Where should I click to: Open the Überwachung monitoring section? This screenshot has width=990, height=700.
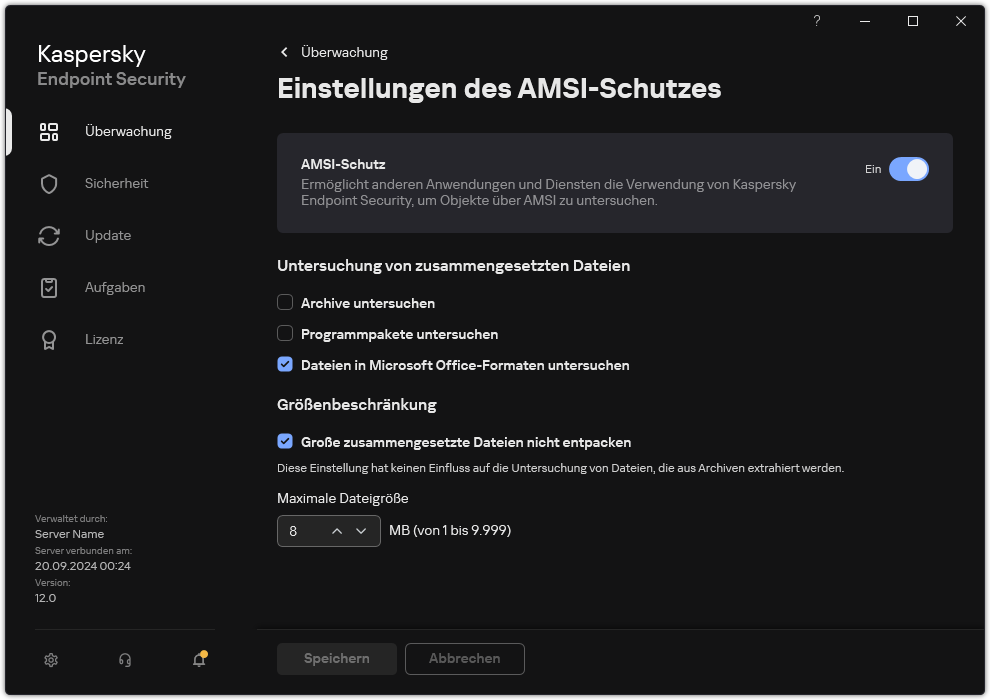(x=48, y=131)
